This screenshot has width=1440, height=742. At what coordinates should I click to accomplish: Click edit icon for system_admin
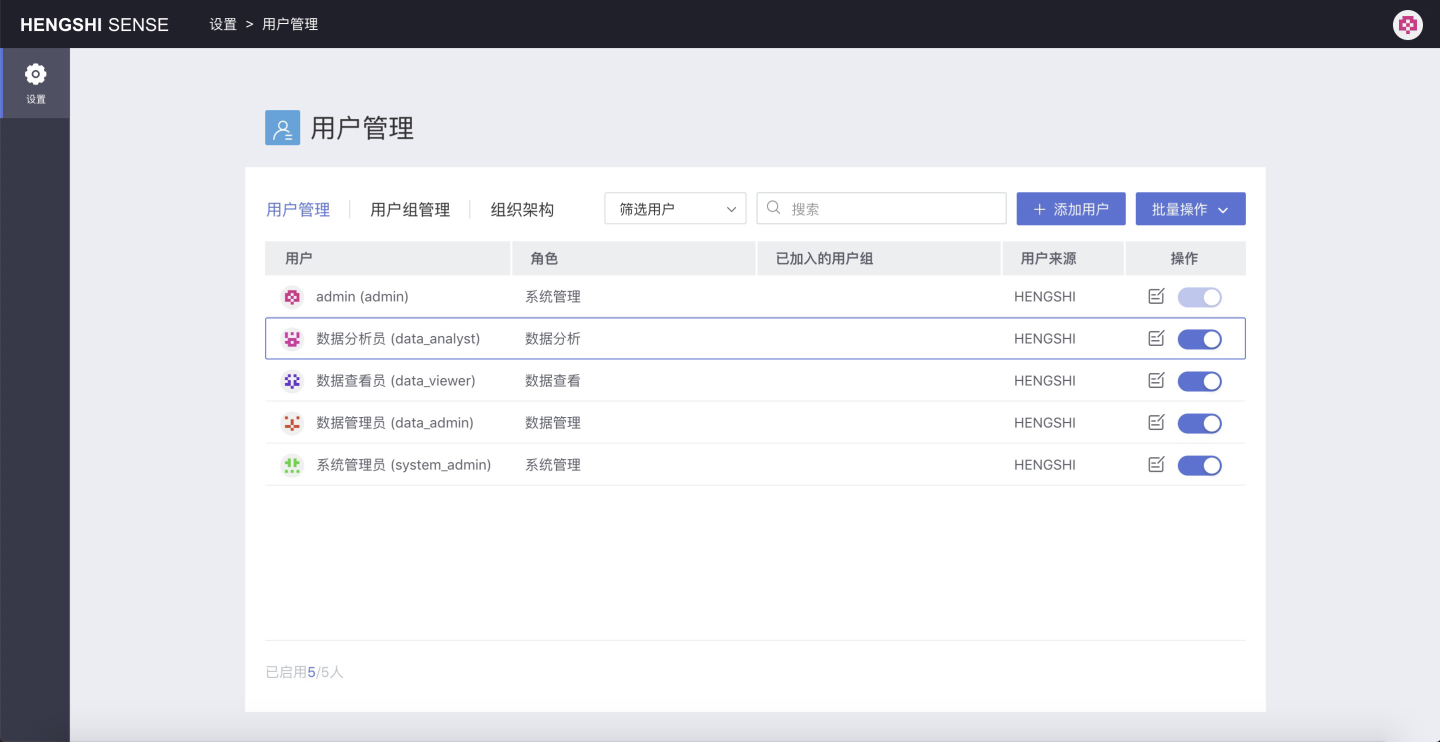(x=1156, y=464)
